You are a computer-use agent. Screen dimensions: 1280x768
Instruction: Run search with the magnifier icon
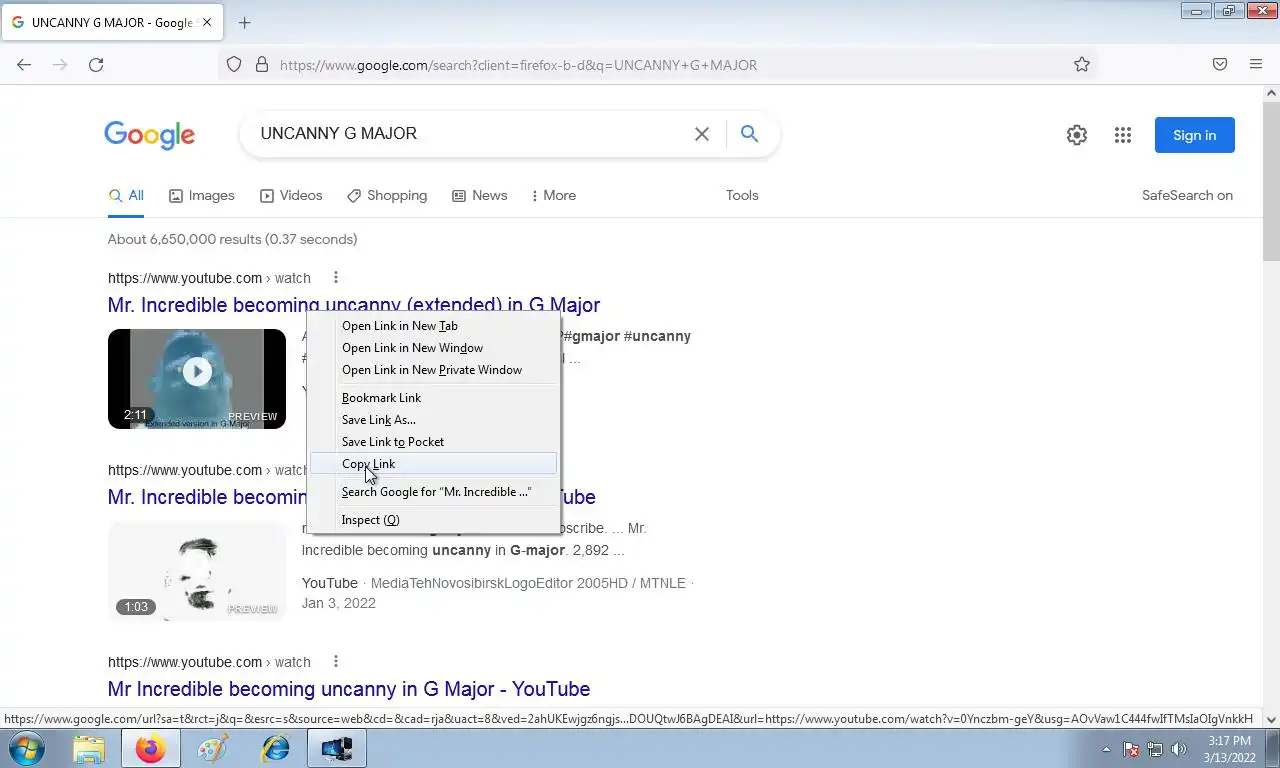click(749, 134)
